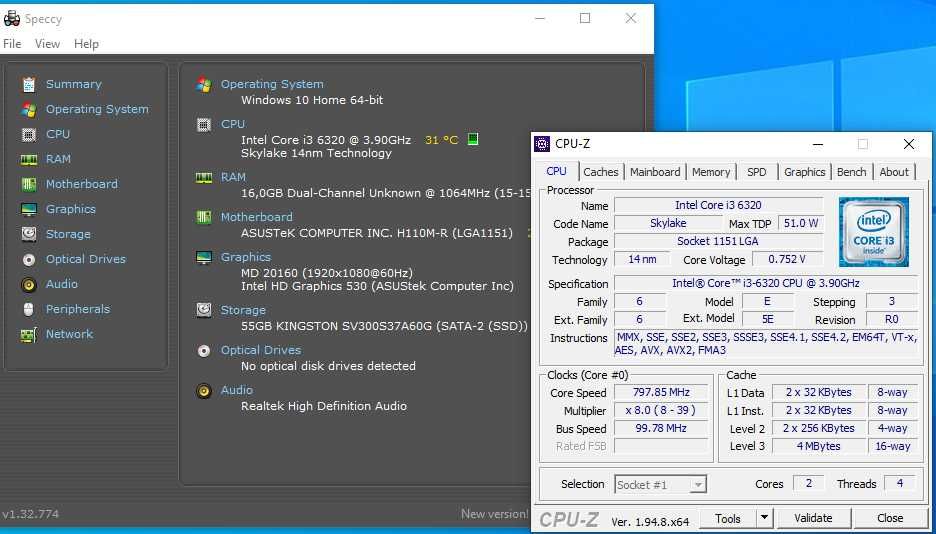Image resolution: width=936 pixels, height=534 pixels.
Task: Open the Operating System heading link in summary
Action: click(272, 84)
